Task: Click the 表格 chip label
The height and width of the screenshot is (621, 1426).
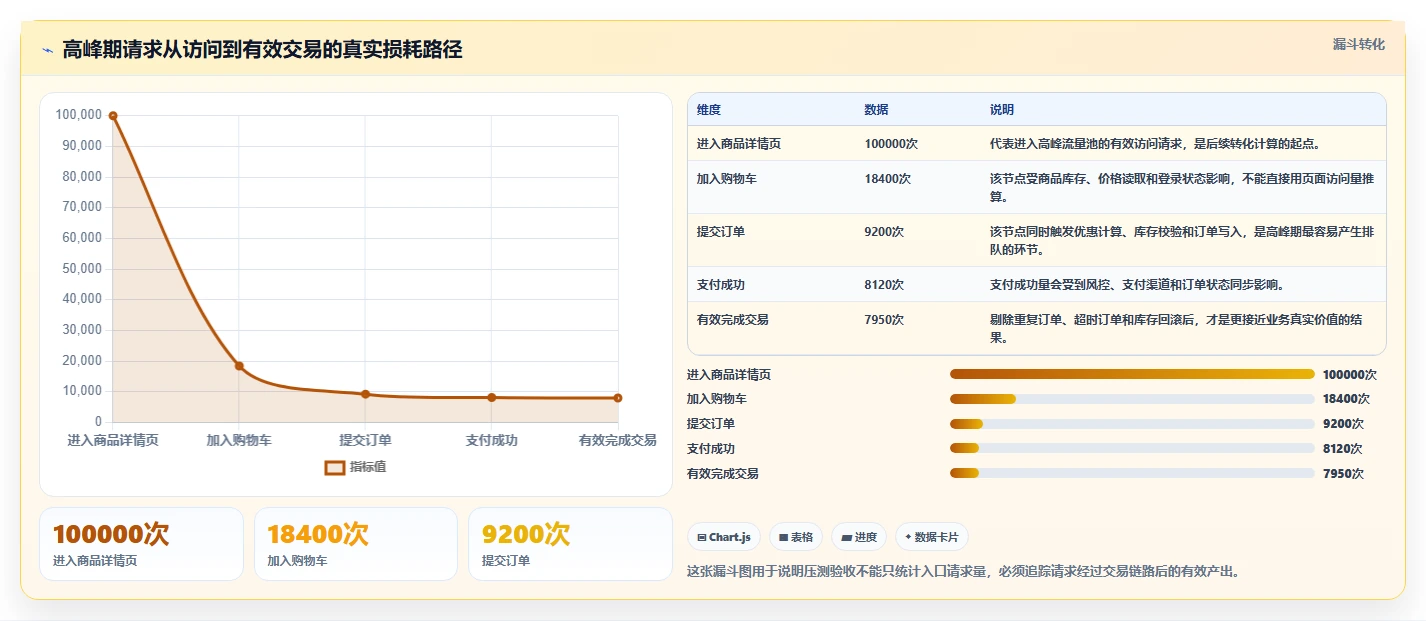Action: tap(802, 538)
